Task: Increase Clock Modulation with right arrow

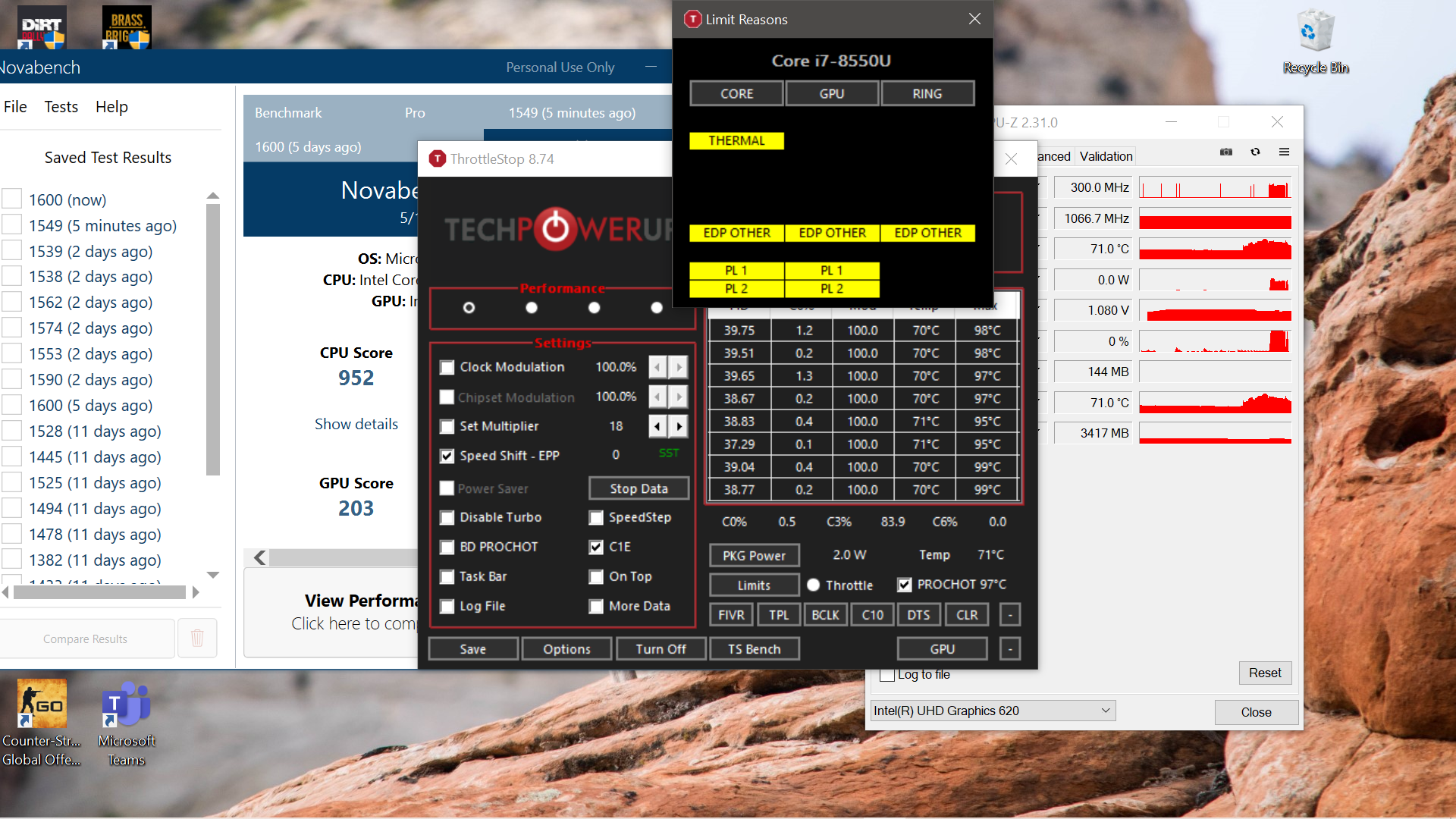Action: [x=679, y=367]
